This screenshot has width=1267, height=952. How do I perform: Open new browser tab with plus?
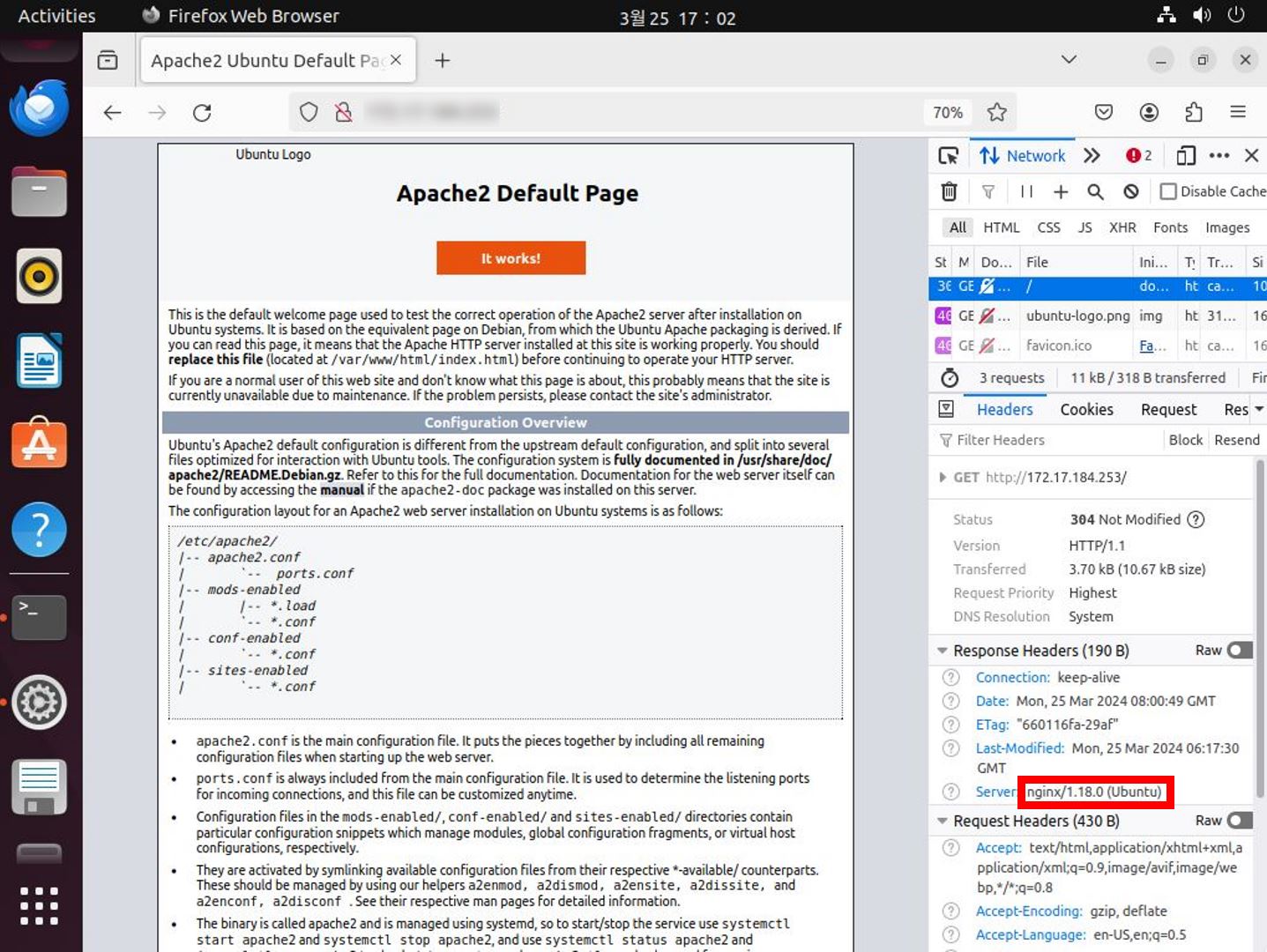coord(443,60)
